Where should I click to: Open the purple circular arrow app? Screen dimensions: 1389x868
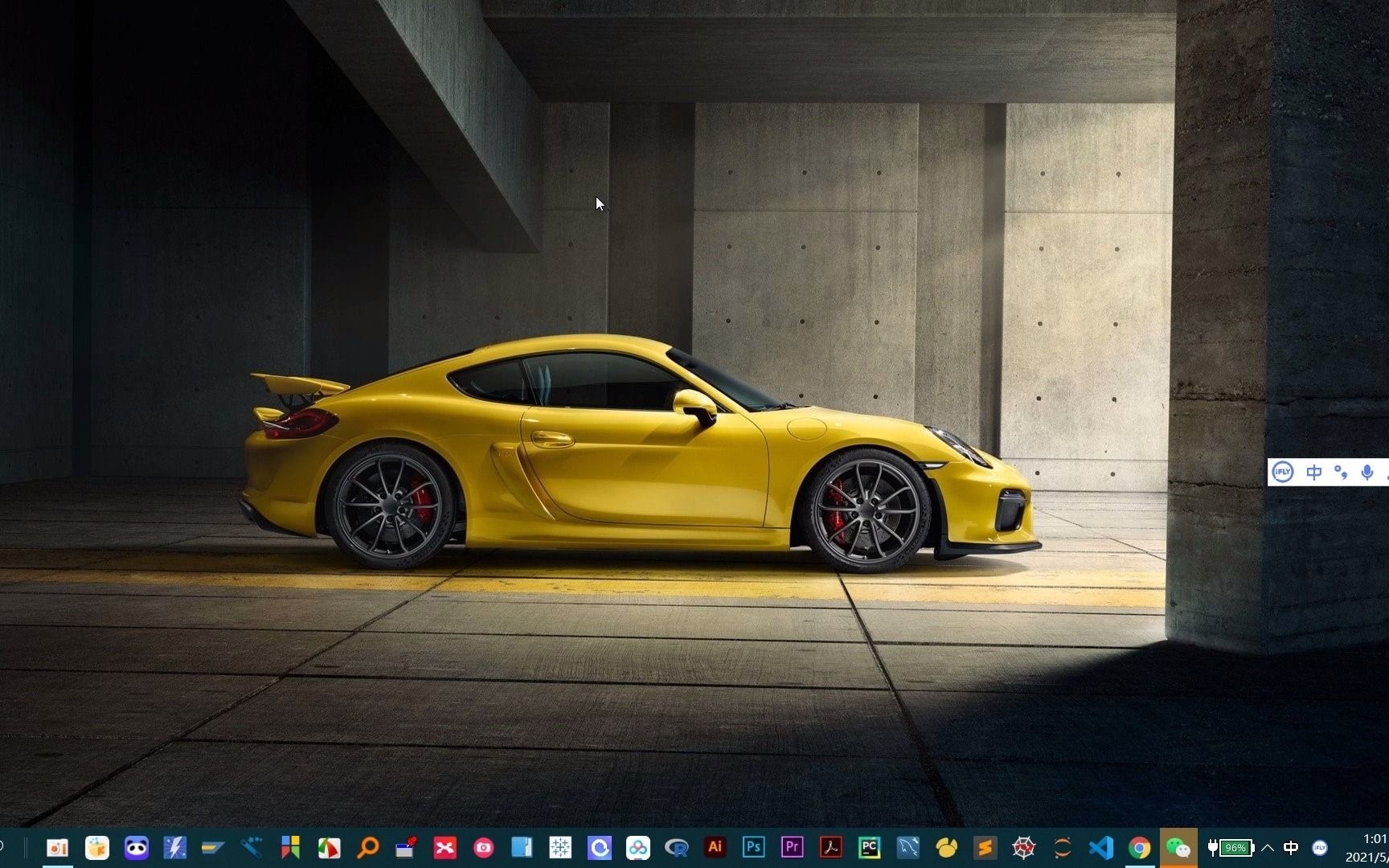tap(599, 848)
